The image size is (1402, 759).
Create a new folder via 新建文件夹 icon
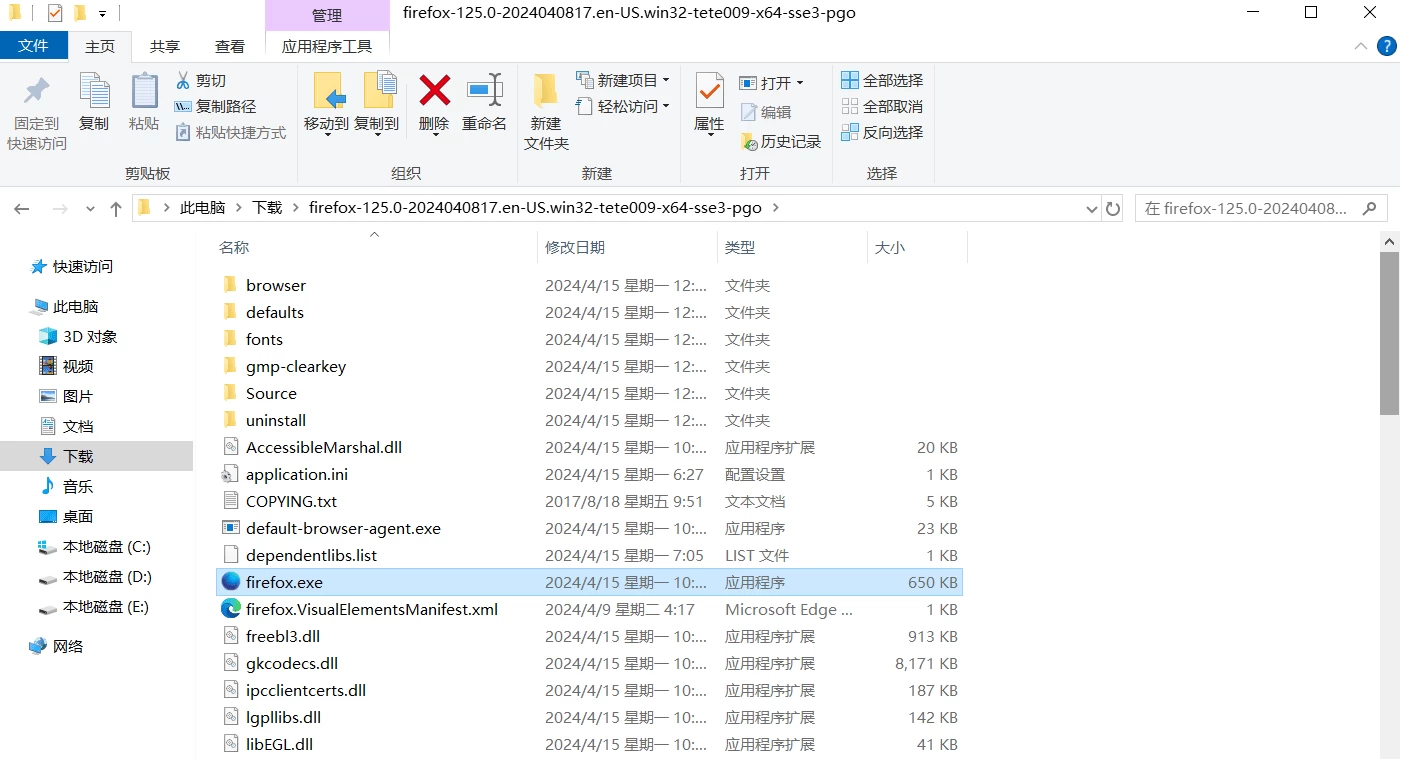coord(544,110)
